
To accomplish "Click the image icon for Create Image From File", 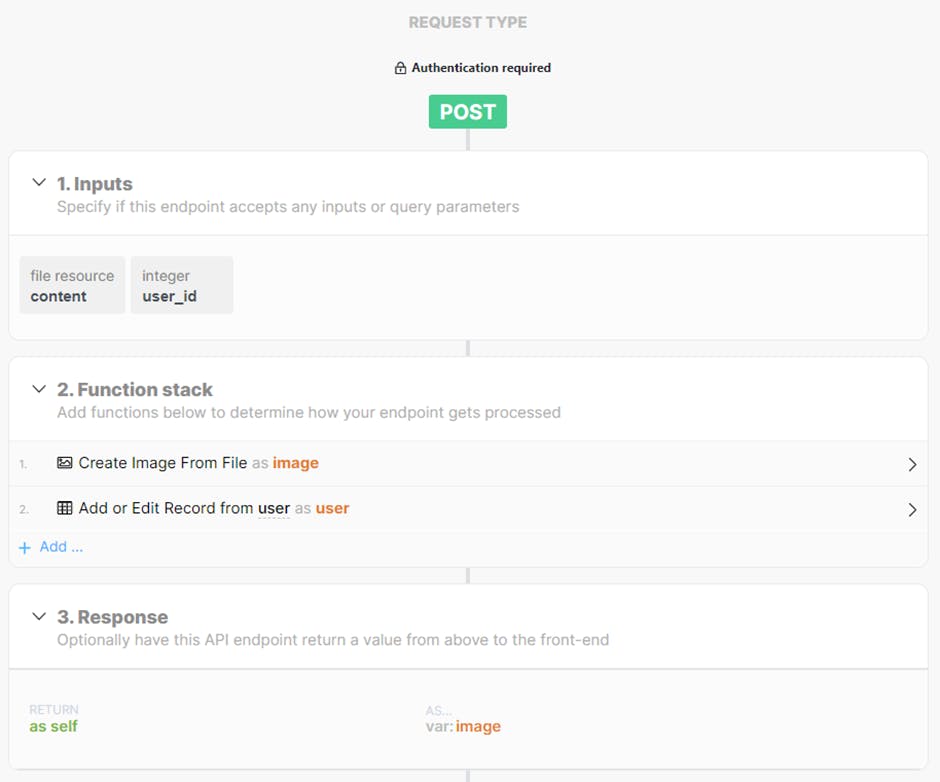I will click(x=65, y=463).
